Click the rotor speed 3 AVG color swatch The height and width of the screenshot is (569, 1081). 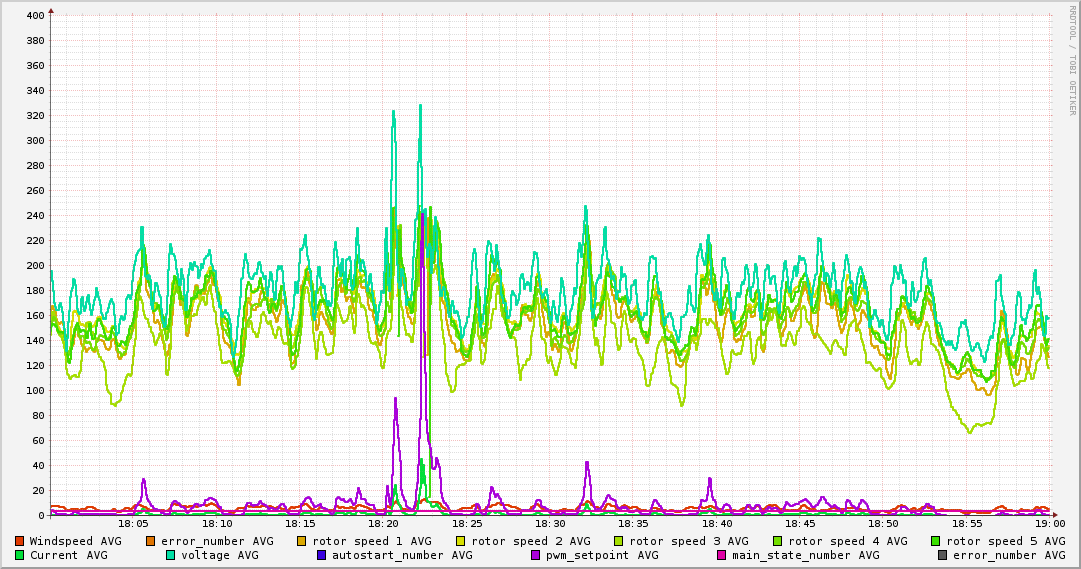[x=618, y=541]
